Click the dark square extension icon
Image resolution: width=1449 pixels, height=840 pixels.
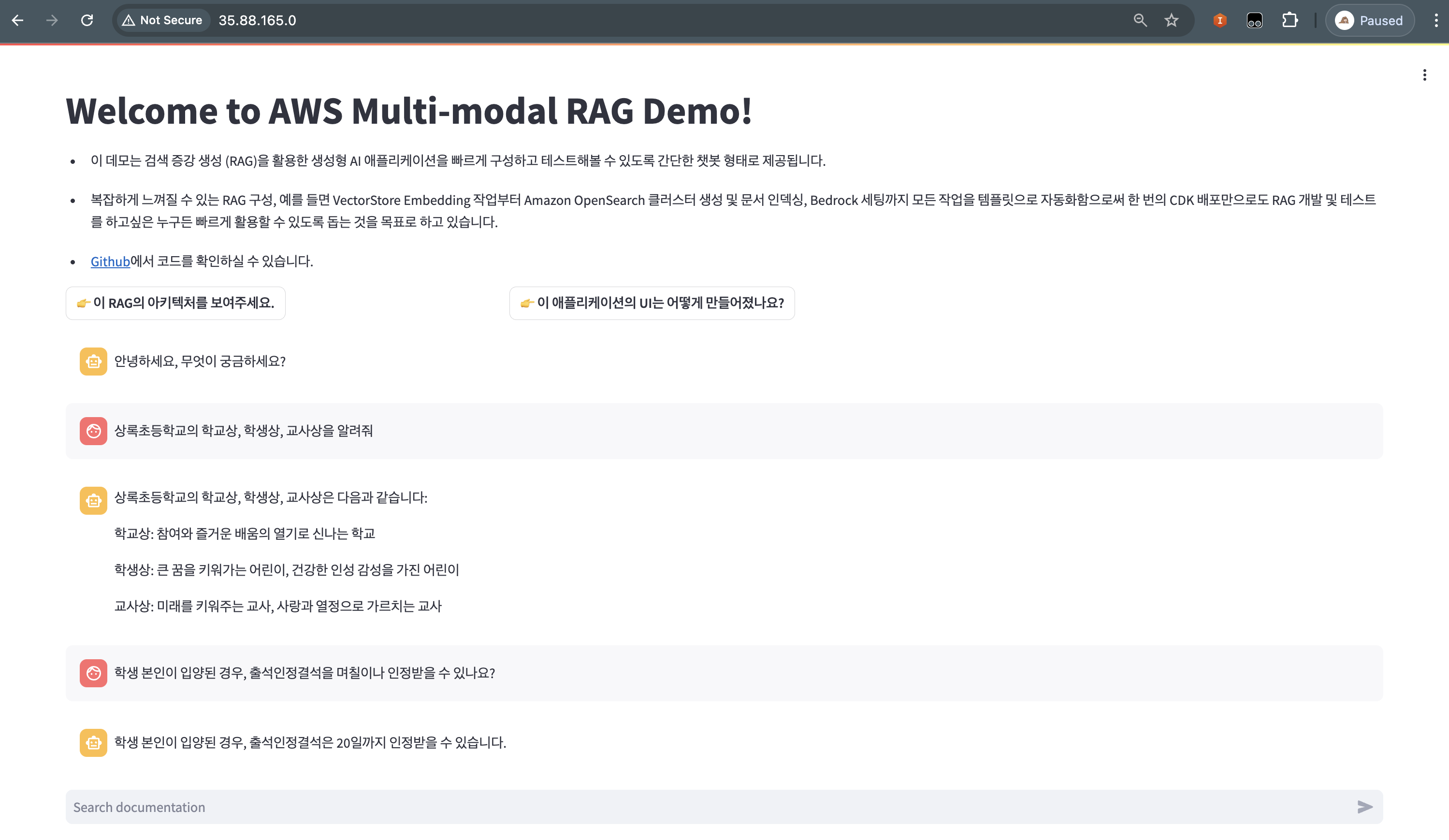(x=1254, y=21)
